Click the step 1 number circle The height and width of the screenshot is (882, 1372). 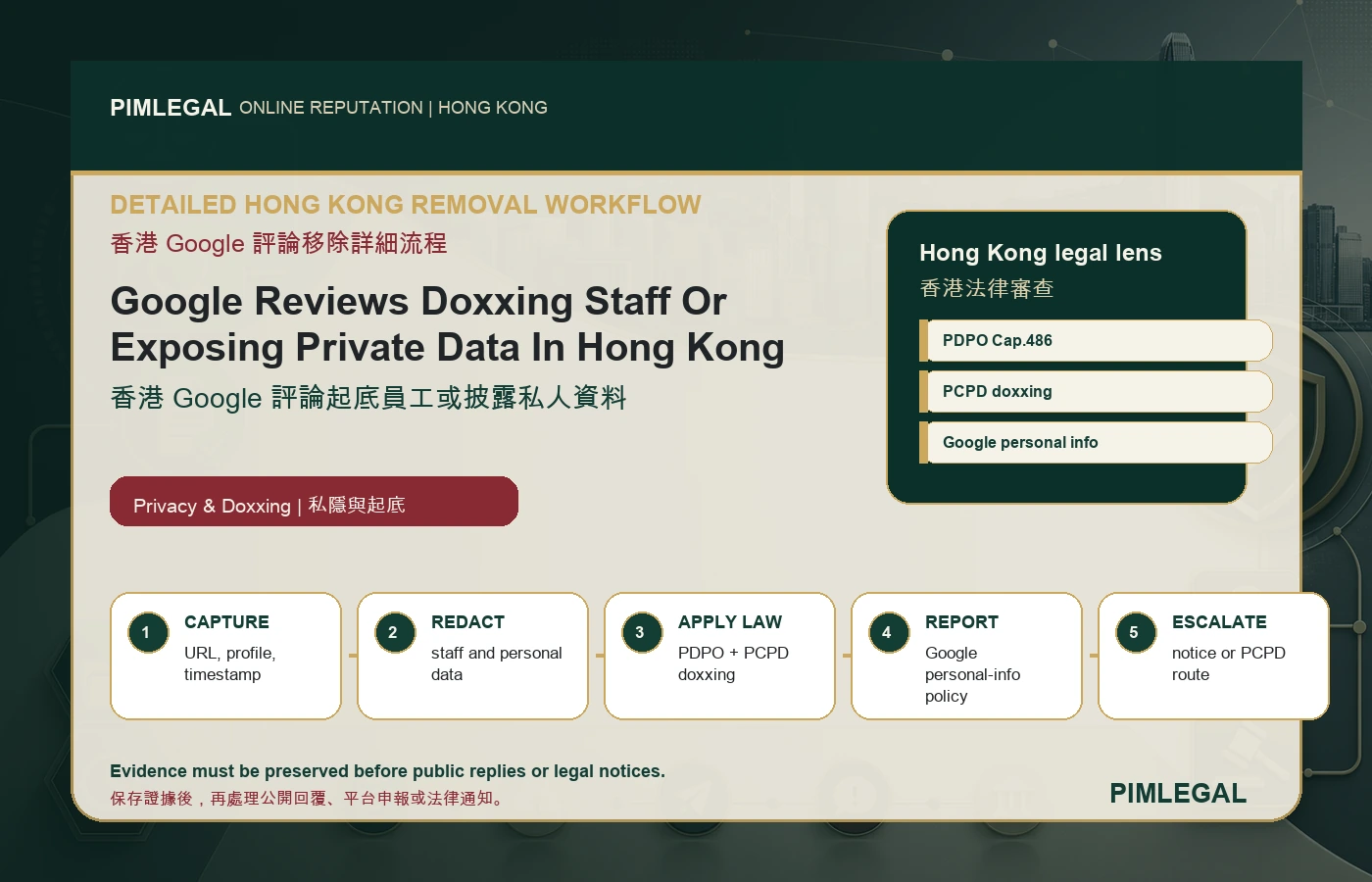[148, 632]
